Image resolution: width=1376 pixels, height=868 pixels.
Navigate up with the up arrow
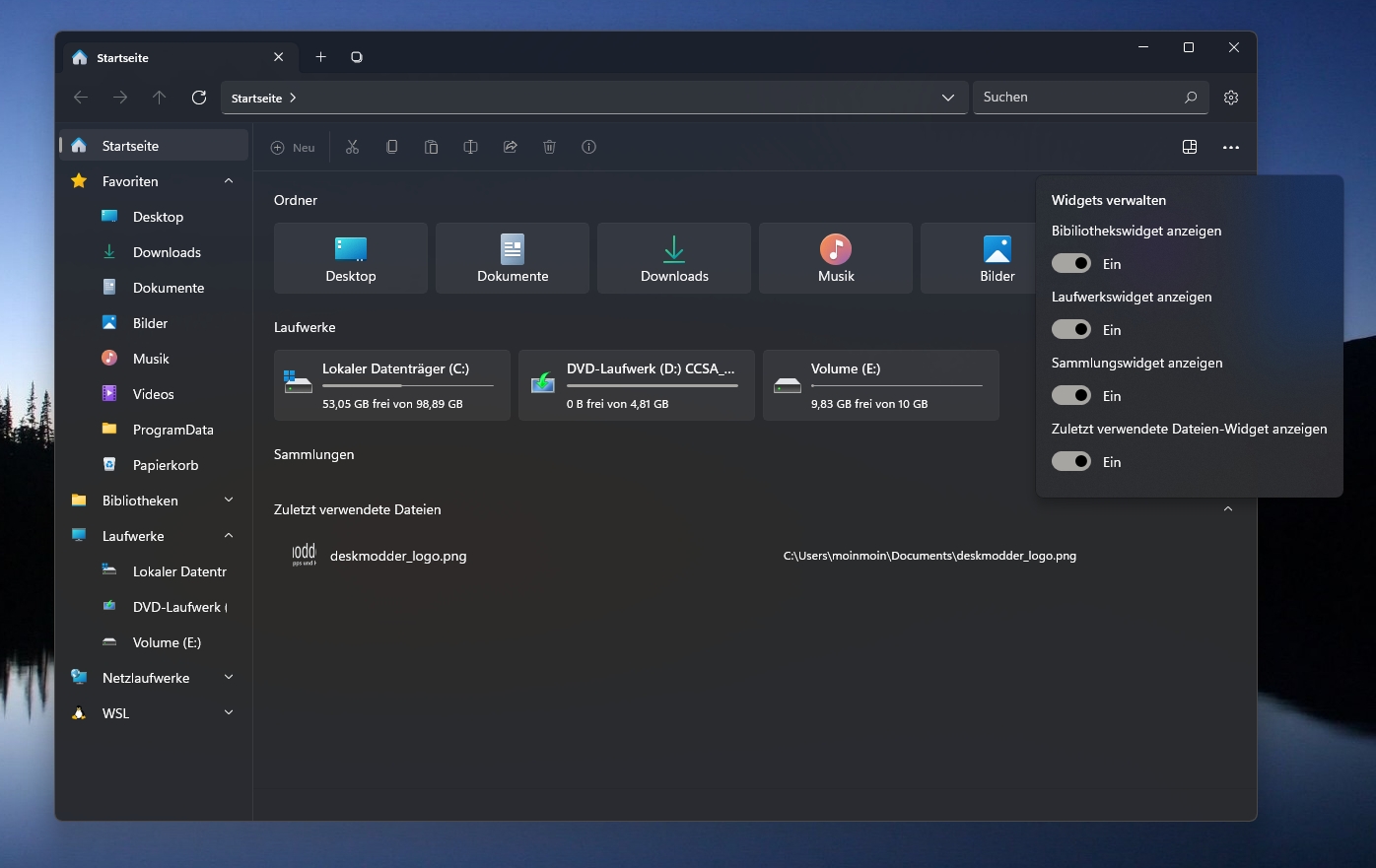(x=160, y=98)
